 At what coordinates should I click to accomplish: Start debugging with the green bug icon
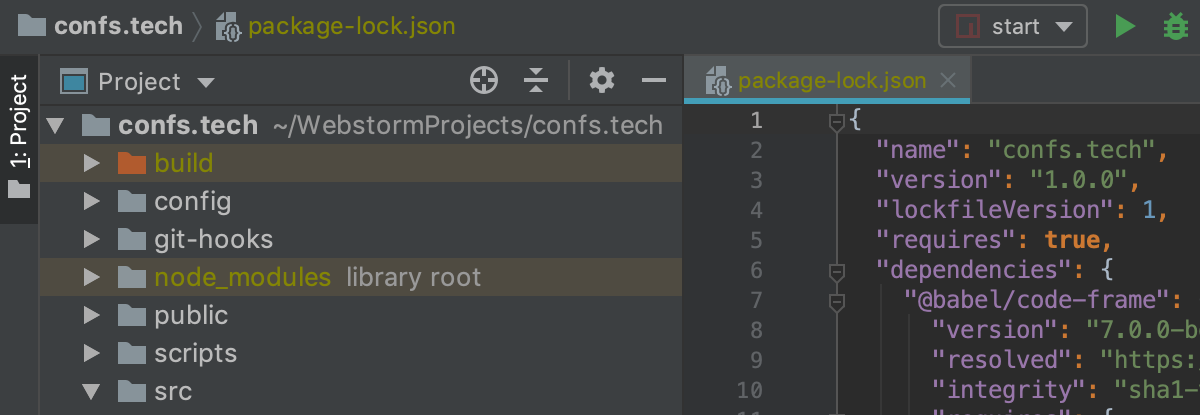tap(1176, 27)
